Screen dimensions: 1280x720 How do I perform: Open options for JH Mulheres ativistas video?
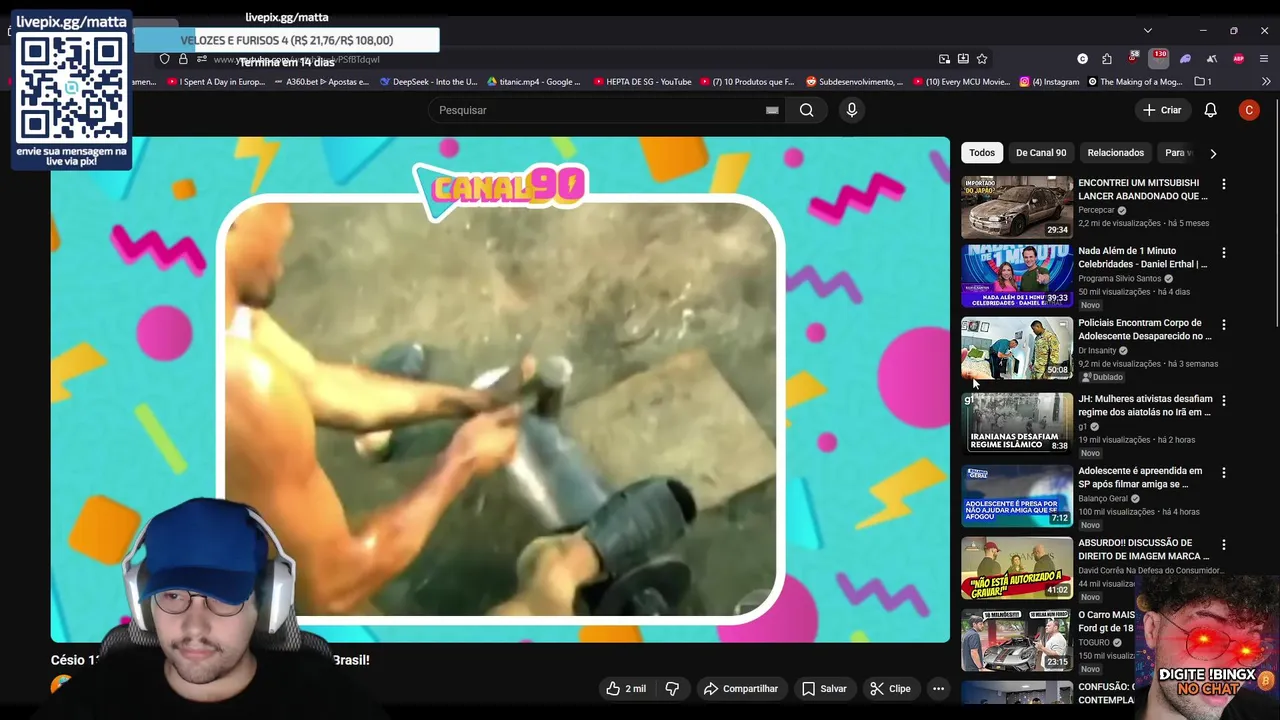point(1223,400)
